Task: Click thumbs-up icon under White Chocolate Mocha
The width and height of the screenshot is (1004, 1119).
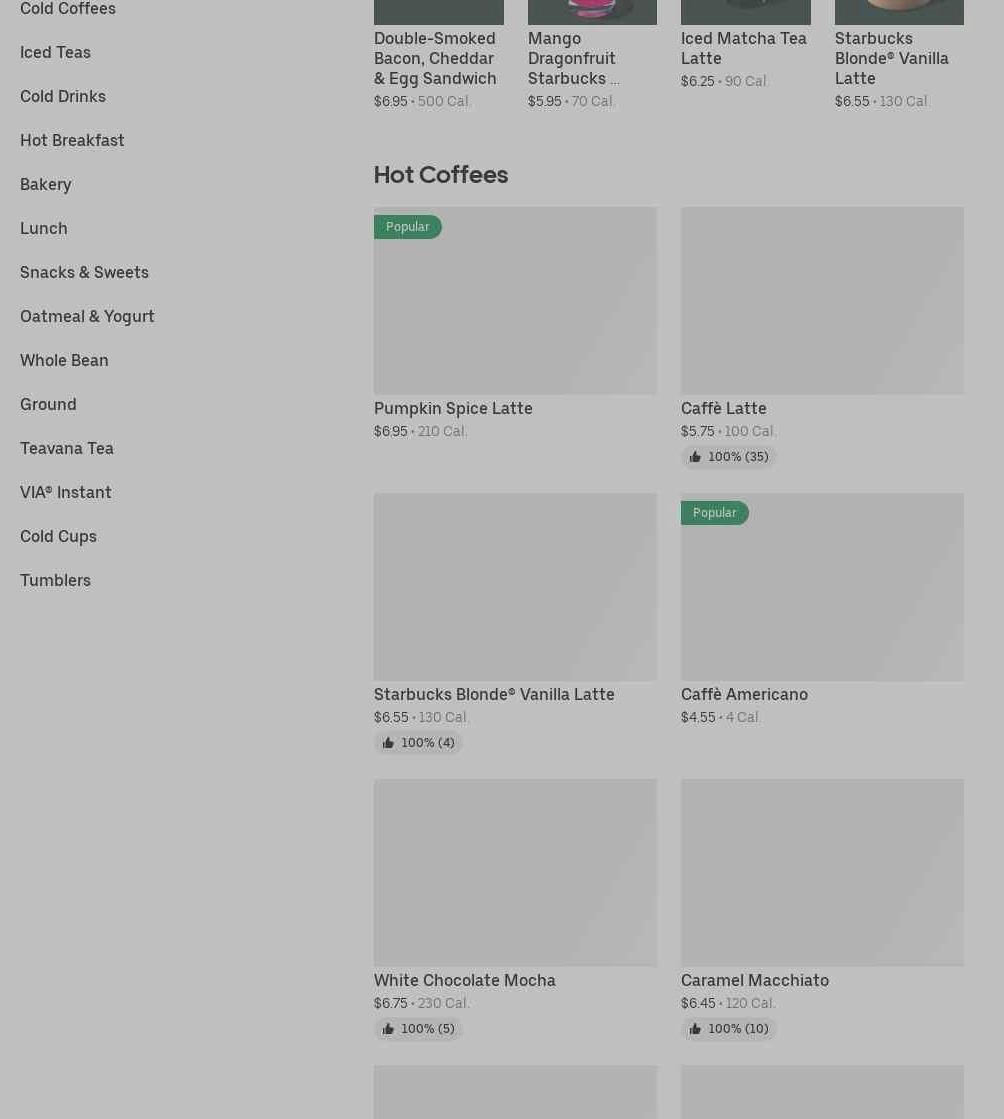Action: tap(388, 1029)
